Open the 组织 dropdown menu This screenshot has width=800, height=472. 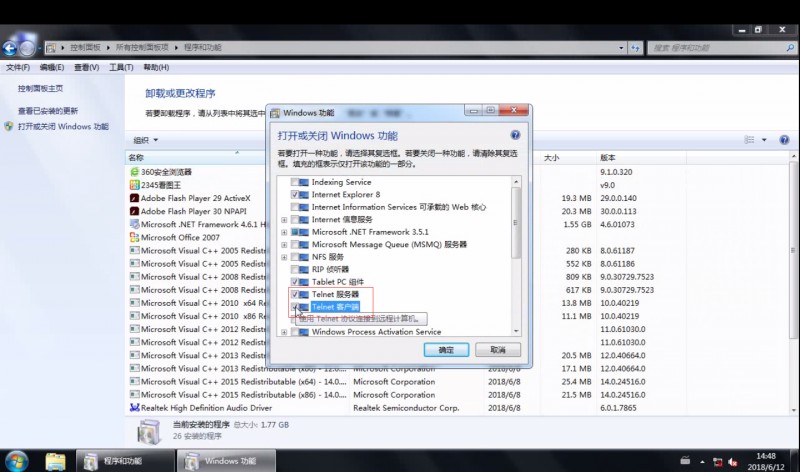click(x=145, y=140)
